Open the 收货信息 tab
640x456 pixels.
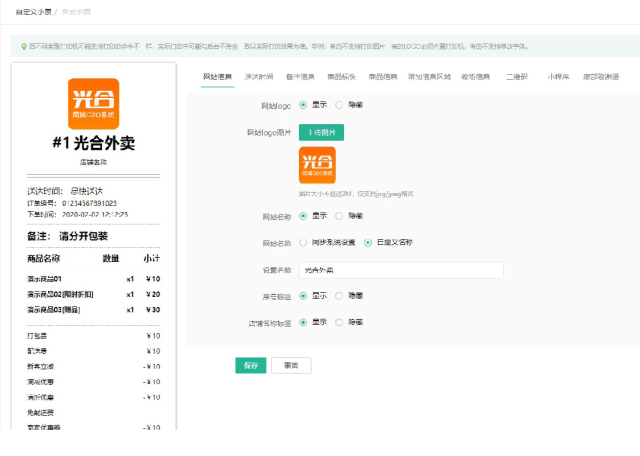coord(476,77)
